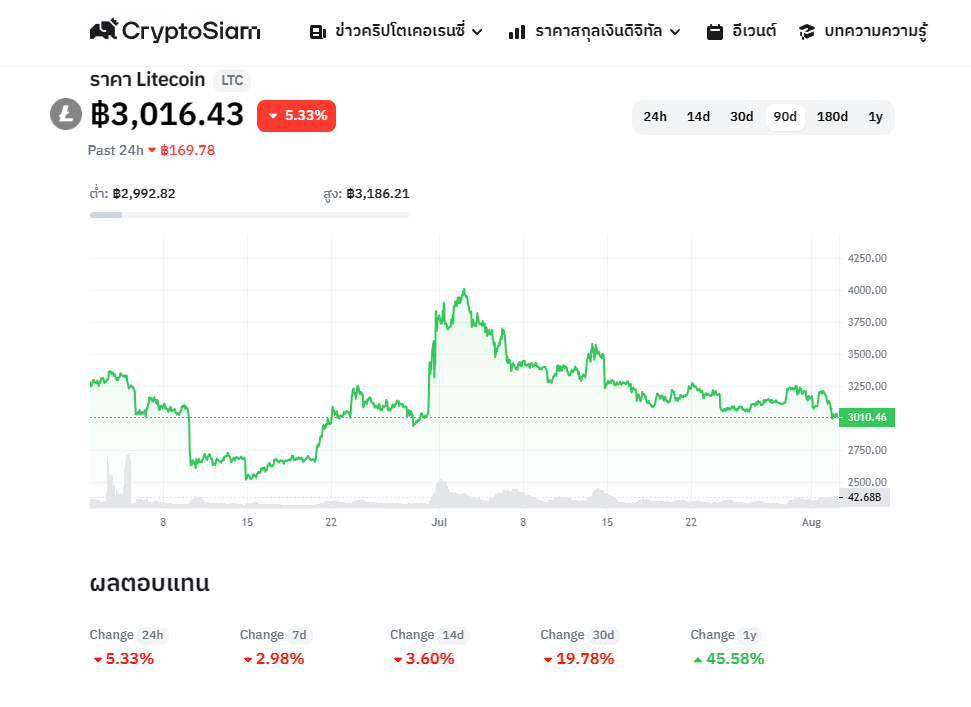Click the ฿3,016.43 price value
The image size is (971, 707).
pyautogui.click(x=167, y=115)
